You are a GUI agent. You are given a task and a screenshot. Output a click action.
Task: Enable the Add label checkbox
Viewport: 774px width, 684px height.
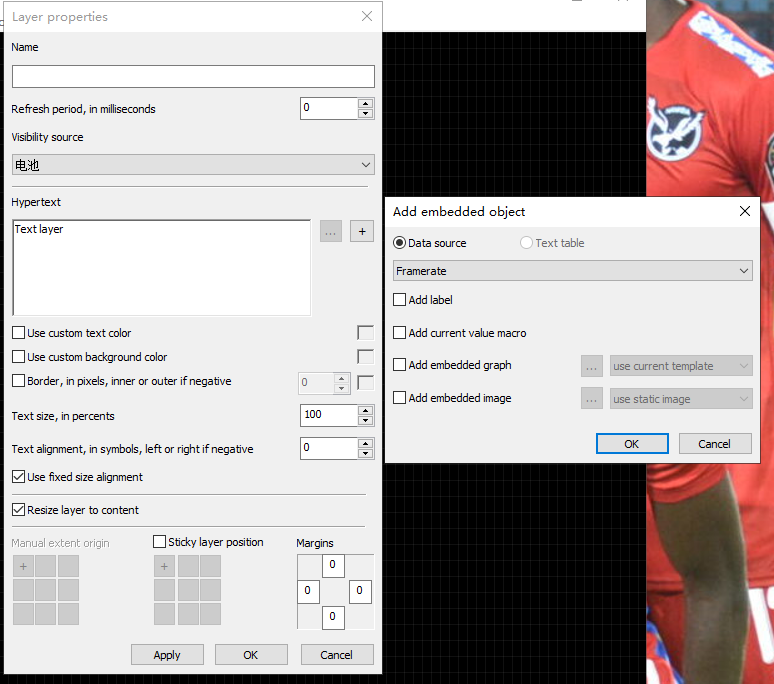399,300
